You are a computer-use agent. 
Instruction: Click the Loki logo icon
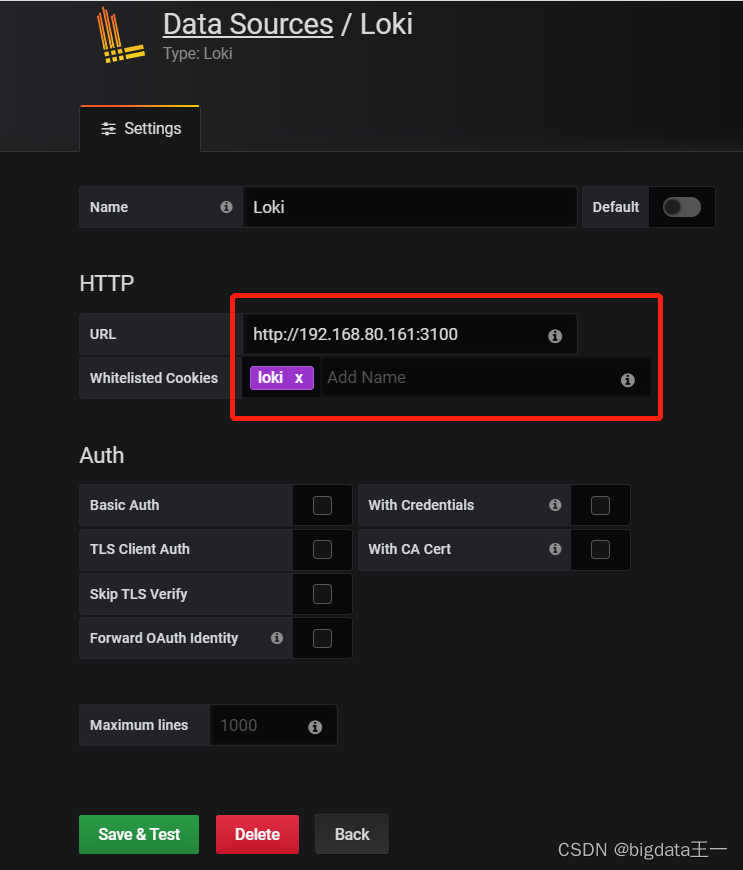[x=120, y=36]
